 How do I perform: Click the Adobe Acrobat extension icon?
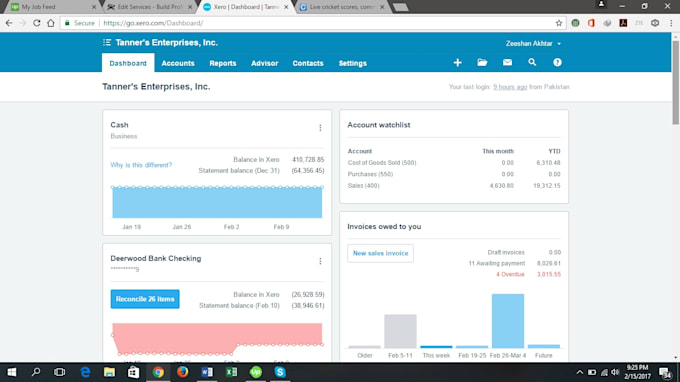pos(623,23)
